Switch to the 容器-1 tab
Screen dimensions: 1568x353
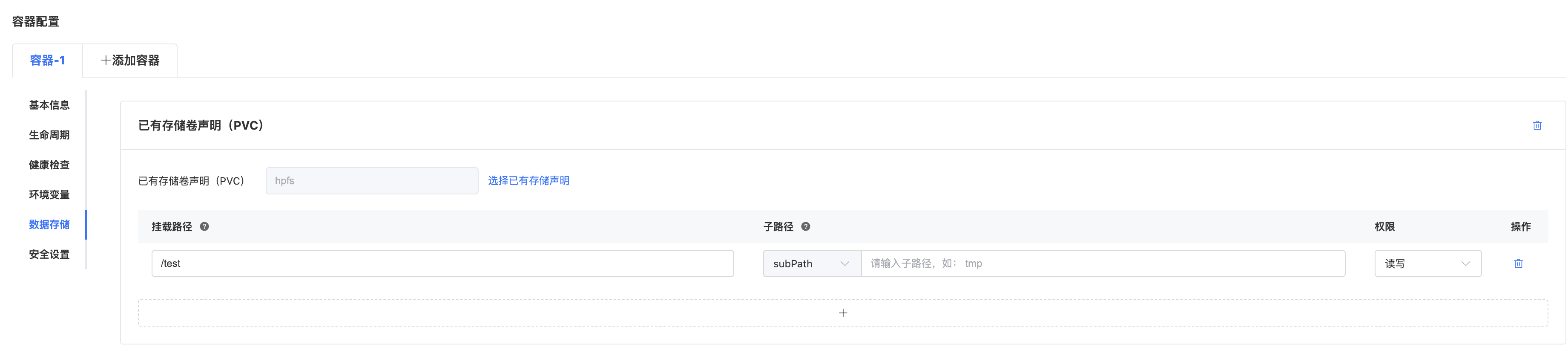[47, 61]
